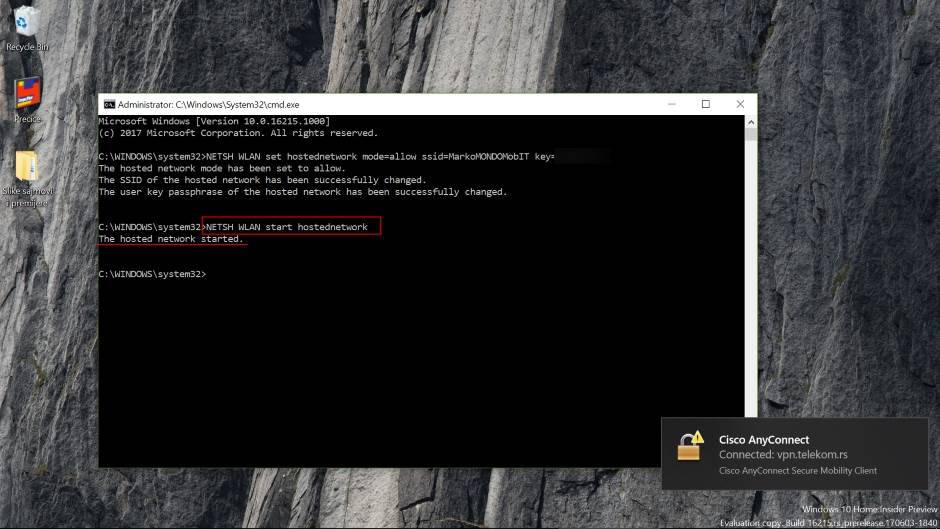Click the cmd window vertical scrollbar track
Viewport: 940px width, 529px height.
click(x=751, y=300)
